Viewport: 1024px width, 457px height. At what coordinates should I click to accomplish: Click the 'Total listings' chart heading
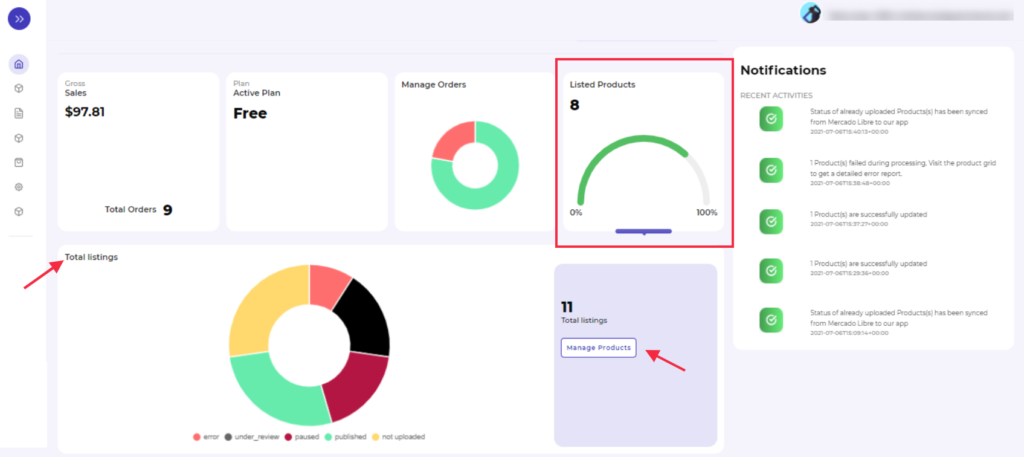click(x=91, y=257)
